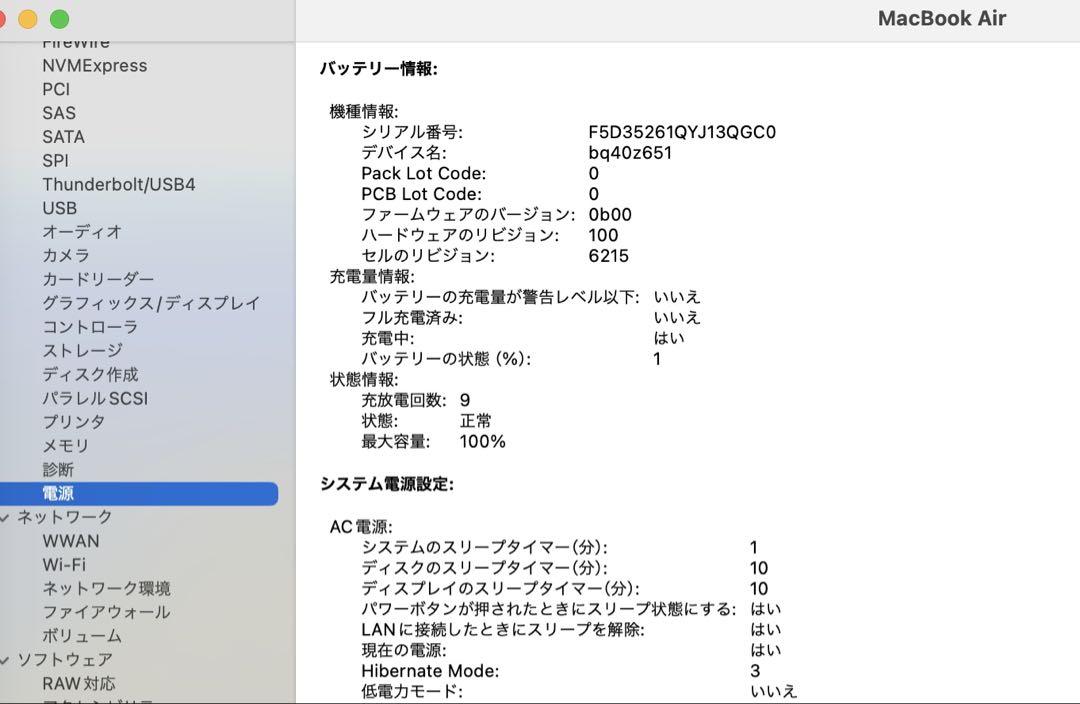The image size is (1080, 704).
Task: Open オーディオ in the sidebar
Action: 82,232
